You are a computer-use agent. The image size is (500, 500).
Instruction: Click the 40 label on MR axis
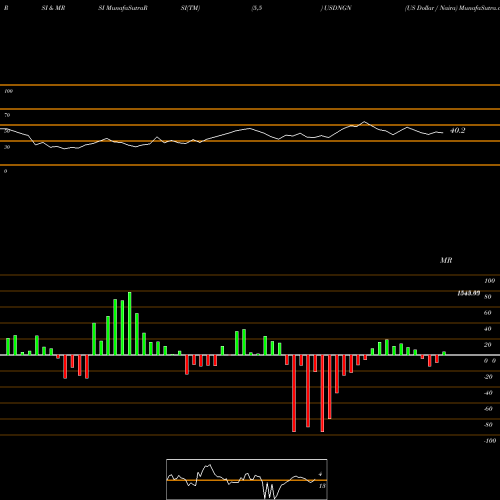tap(488, 329)
